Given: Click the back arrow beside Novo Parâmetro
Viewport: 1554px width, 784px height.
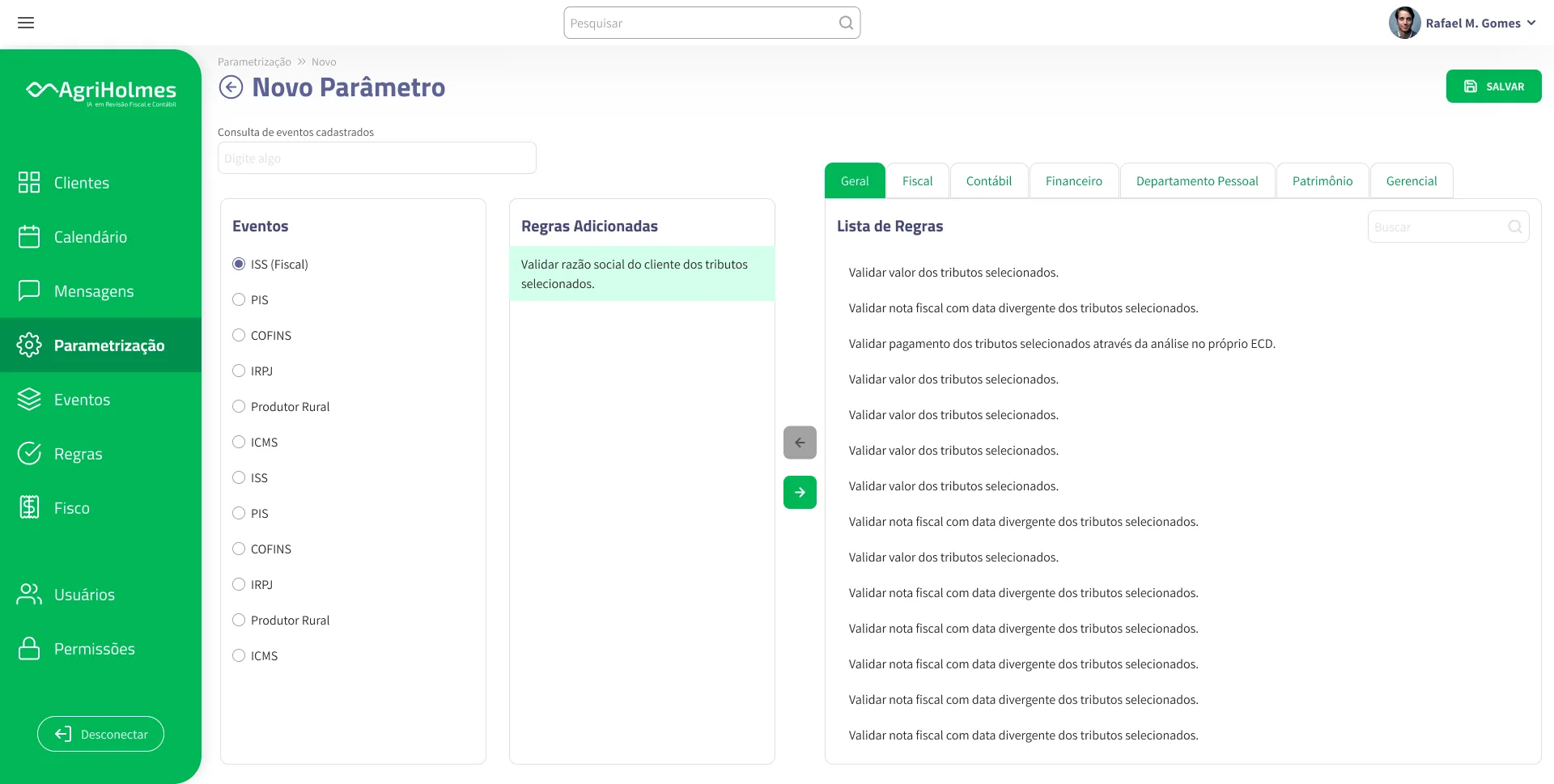Looking at the screenshot, I should point(231,87).
